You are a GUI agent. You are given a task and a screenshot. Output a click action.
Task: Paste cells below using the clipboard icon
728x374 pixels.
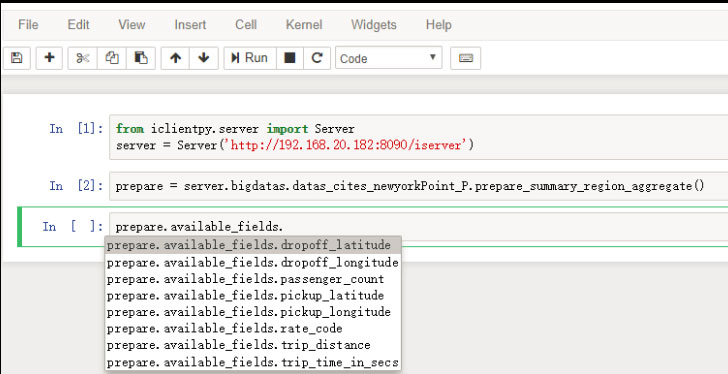141,58
